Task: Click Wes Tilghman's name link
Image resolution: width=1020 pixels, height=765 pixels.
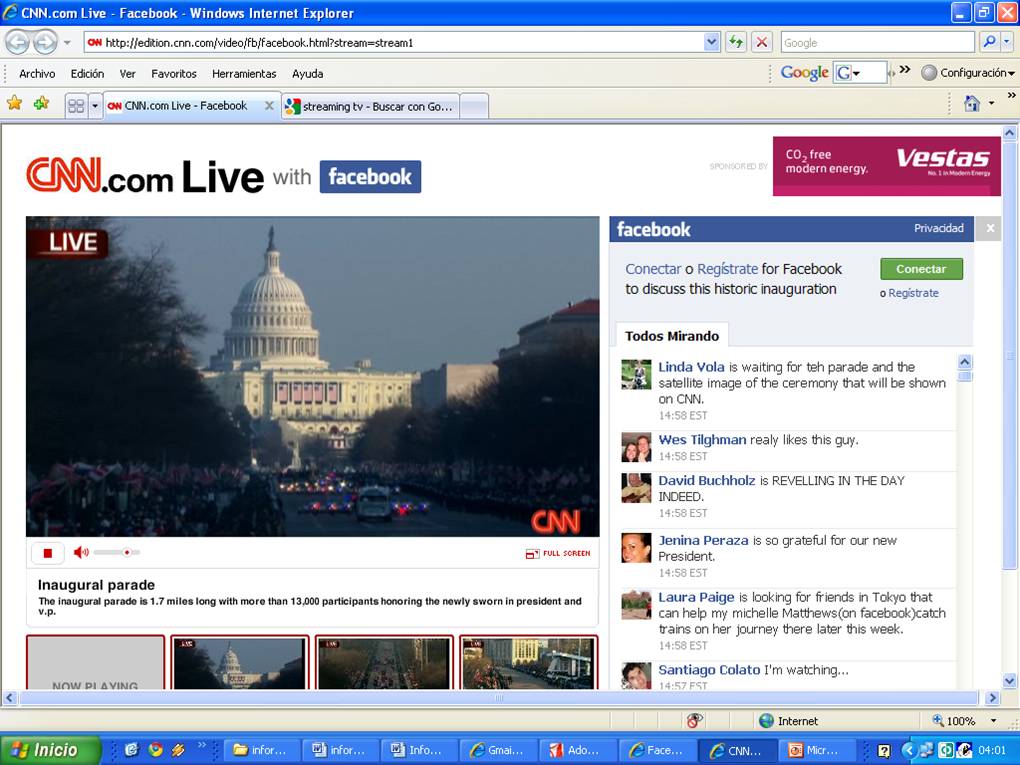Action: (702, 440)
